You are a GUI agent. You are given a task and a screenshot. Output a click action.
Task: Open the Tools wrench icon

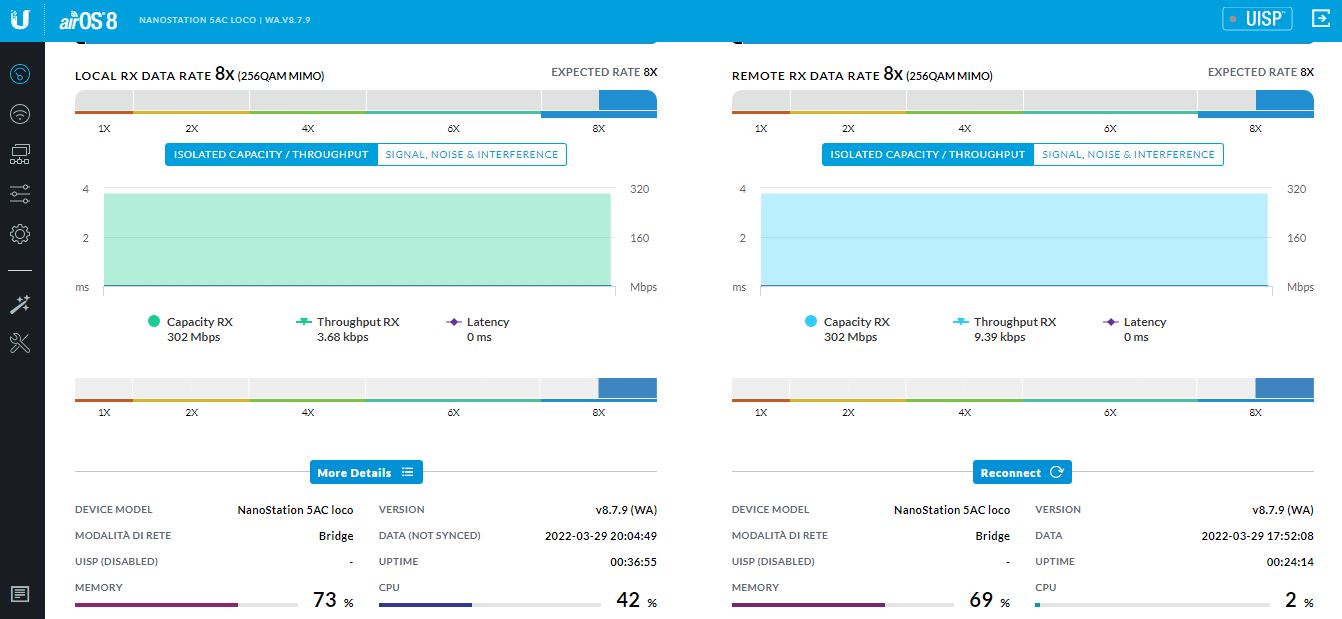tap(20, 344)
